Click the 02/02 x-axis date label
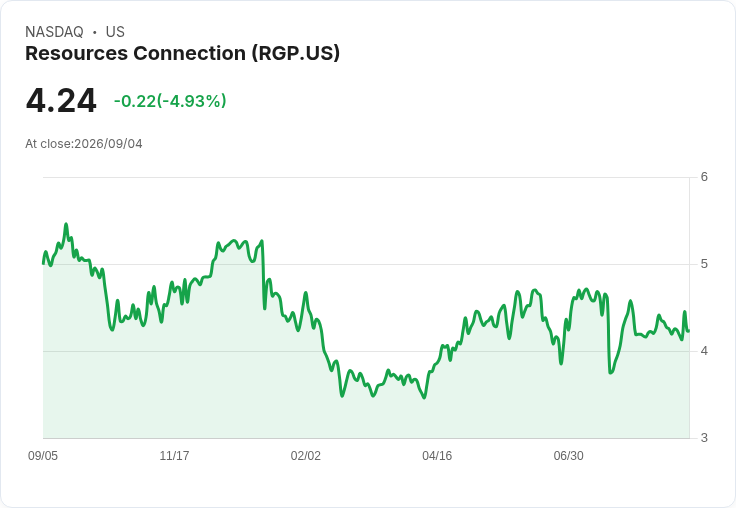Viewport: 736px width, 508px height. tap(306, 456)
